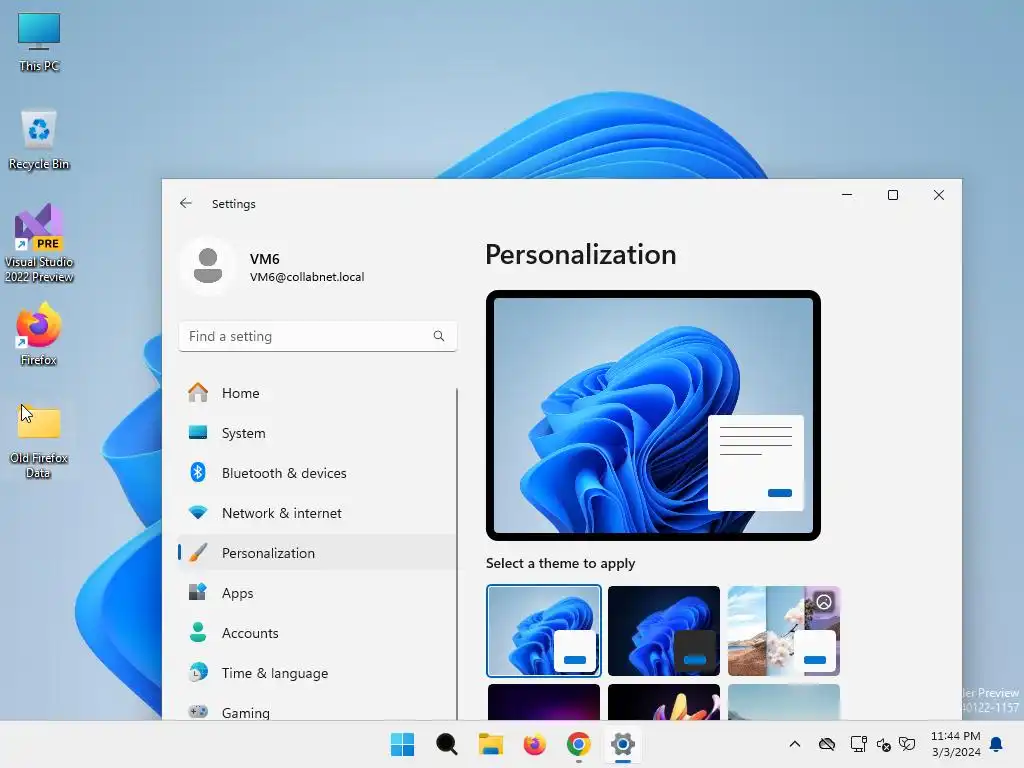Click the desktop preview image
Viewport: 1024px width, 768px height.
coord(653,415)
